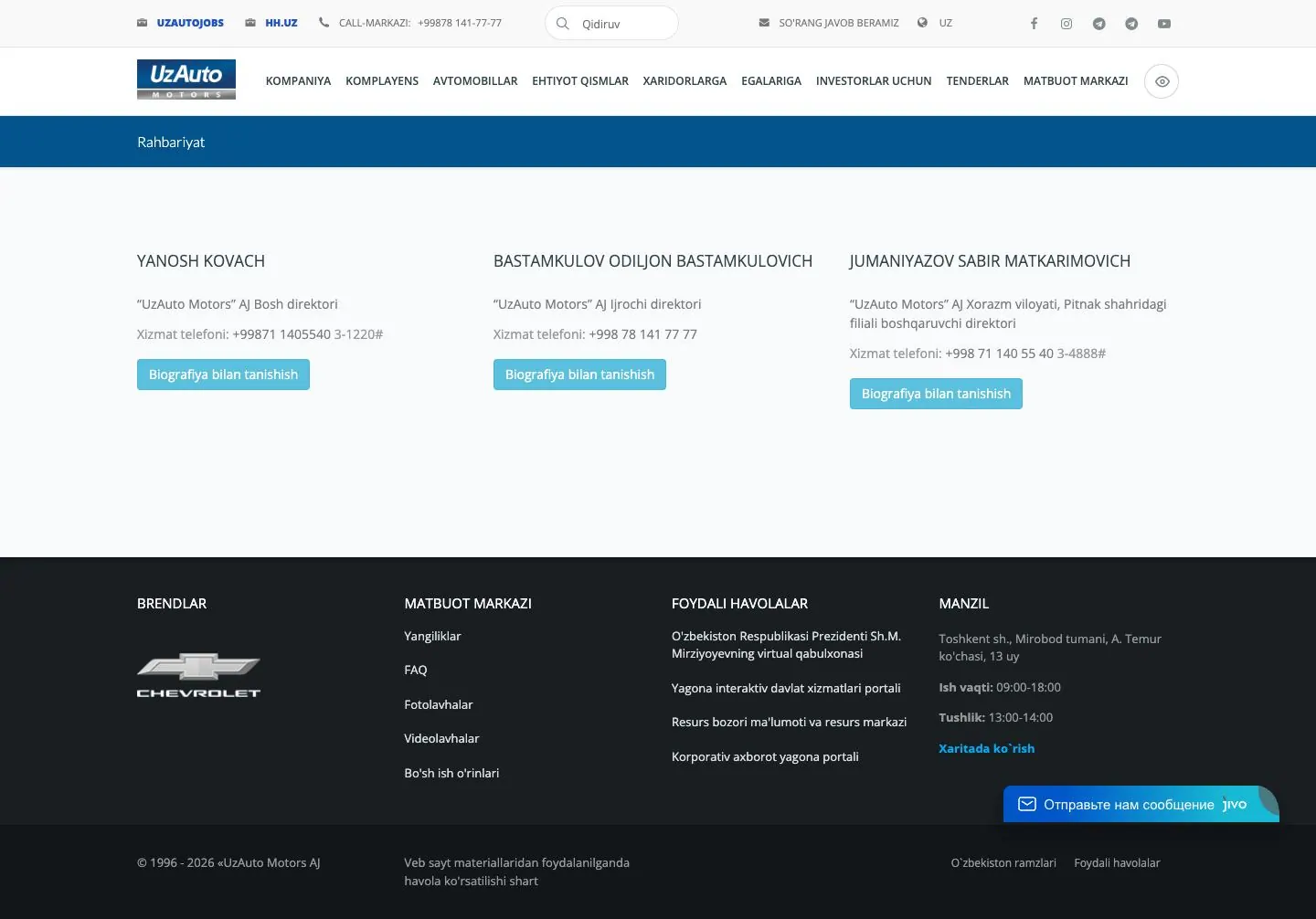Click the globe language icon

pyautogui.click(x=922, y=23)
